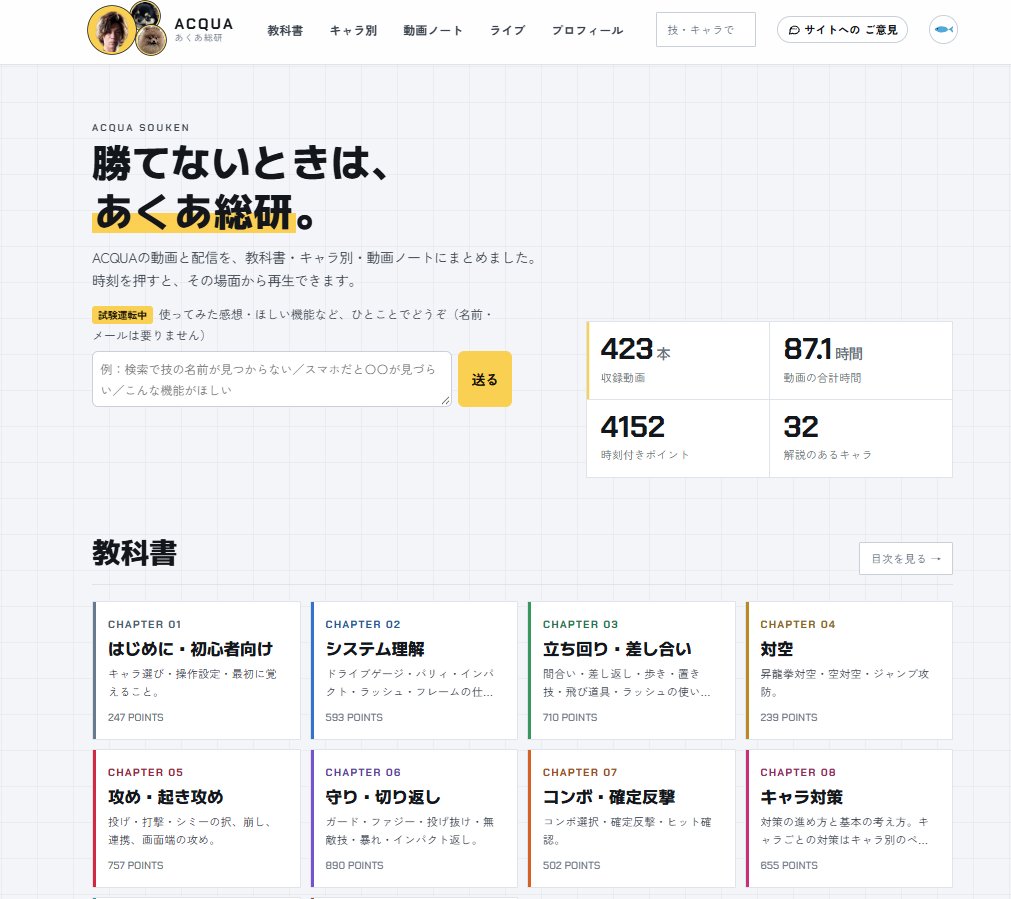Screen dimensions: 1011x899
Task: Go to 動画ノート in navigation
Action: coord(433,30)
